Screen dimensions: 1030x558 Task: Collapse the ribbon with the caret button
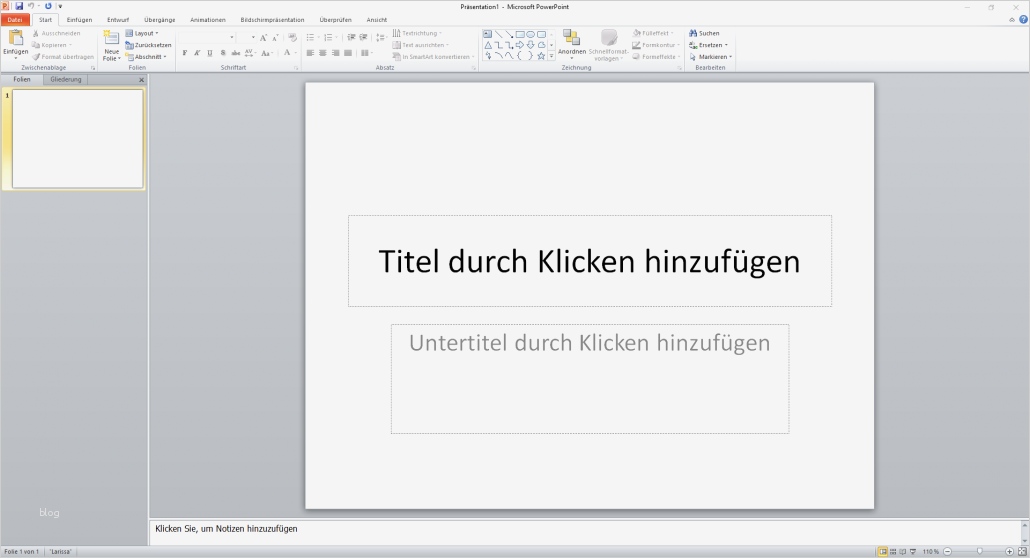click(1011, 20)
